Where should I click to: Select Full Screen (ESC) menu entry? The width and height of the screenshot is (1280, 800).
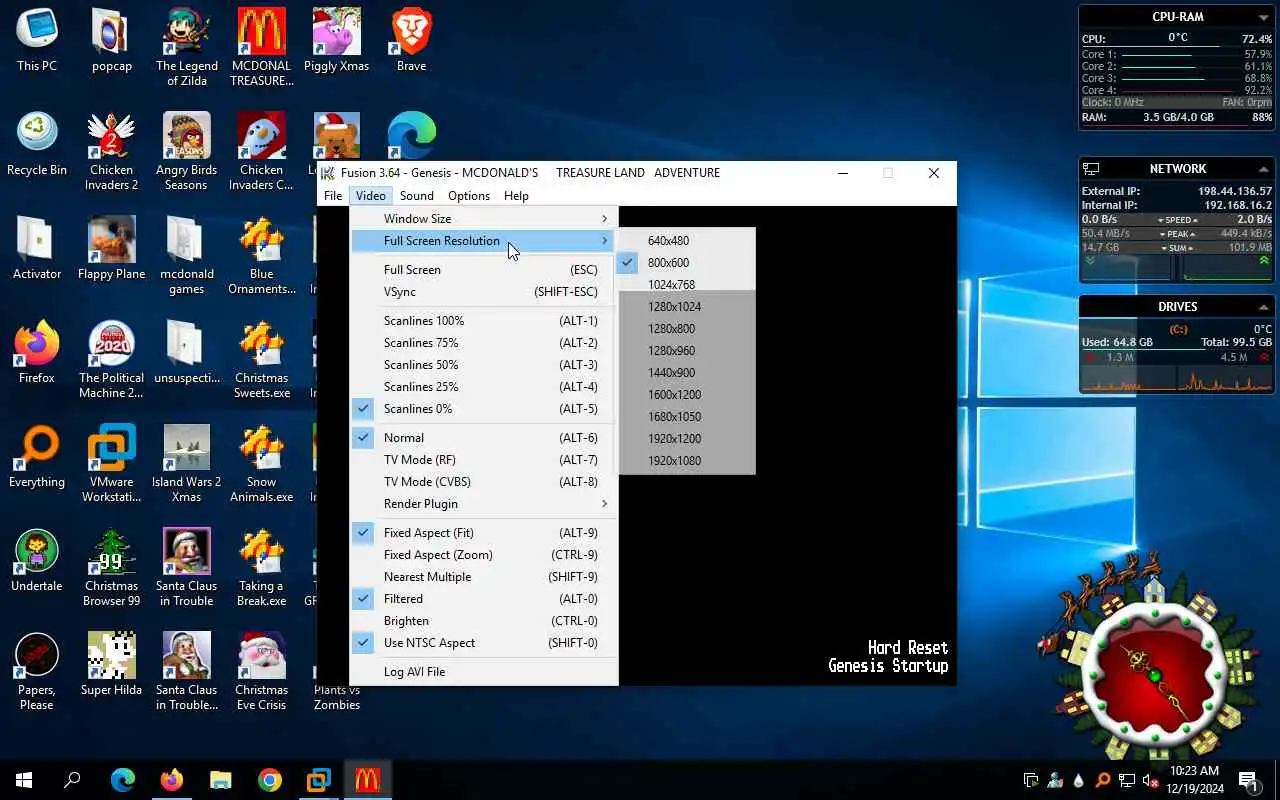tap(484, 270)
